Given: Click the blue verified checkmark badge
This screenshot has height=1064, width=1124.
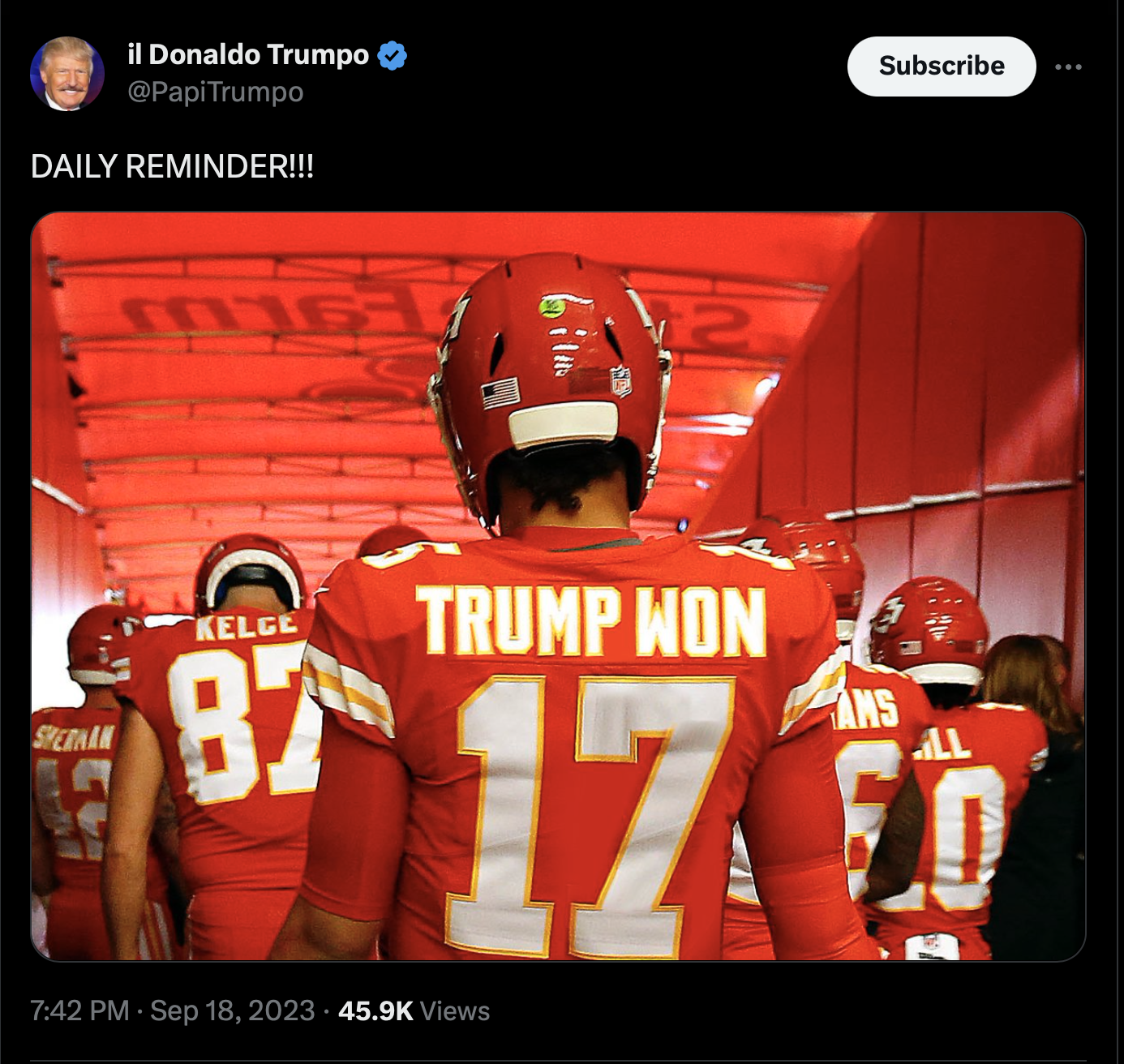Looking at the screenshot, I should click(x=393, y=55).
